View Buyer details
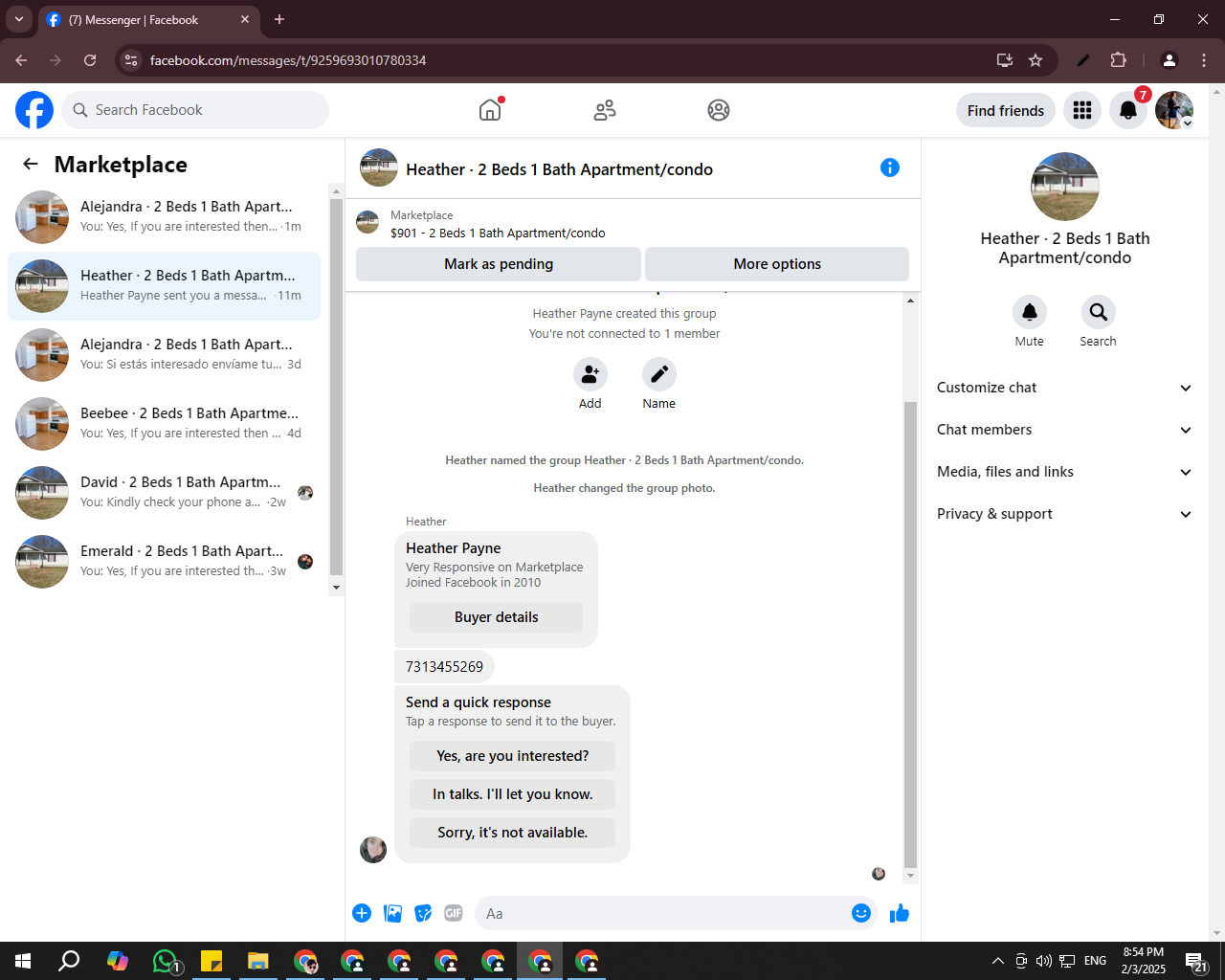The width and height of the screenshot is (1225, 980). pyautogui.click(x=496, y=617)
